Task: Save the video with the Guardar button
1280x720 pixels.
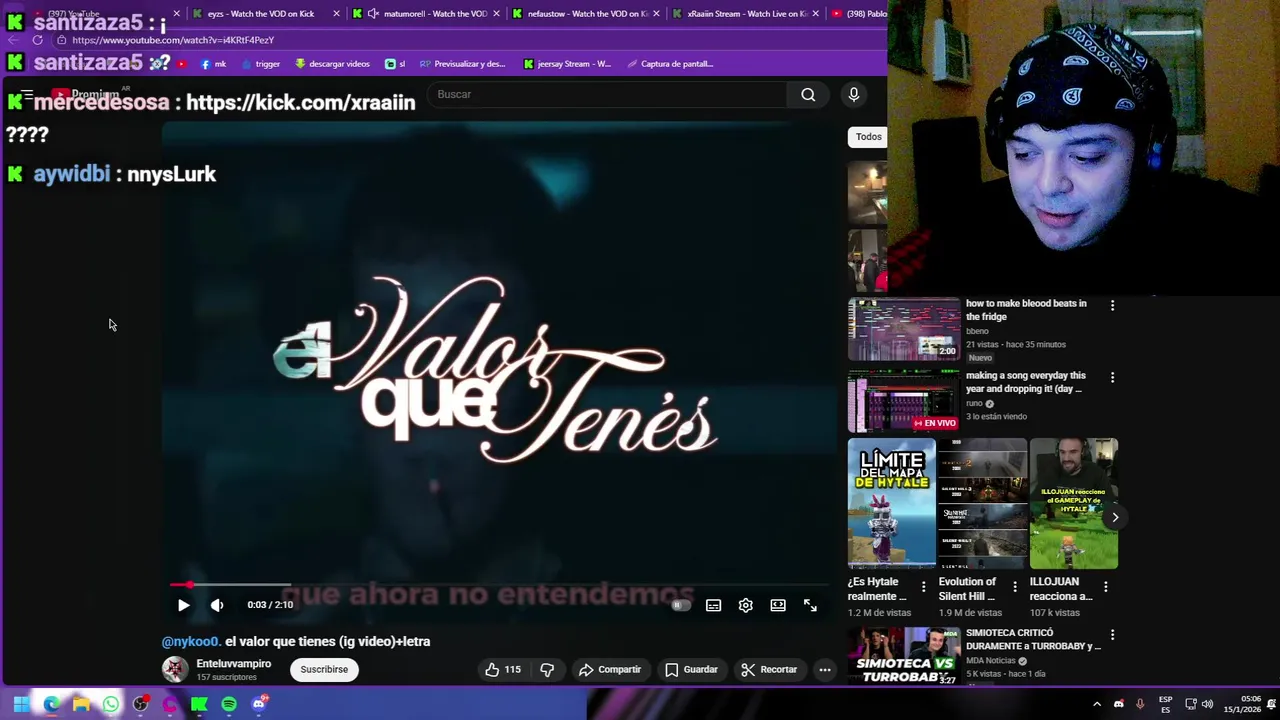Action: [692, 669]
